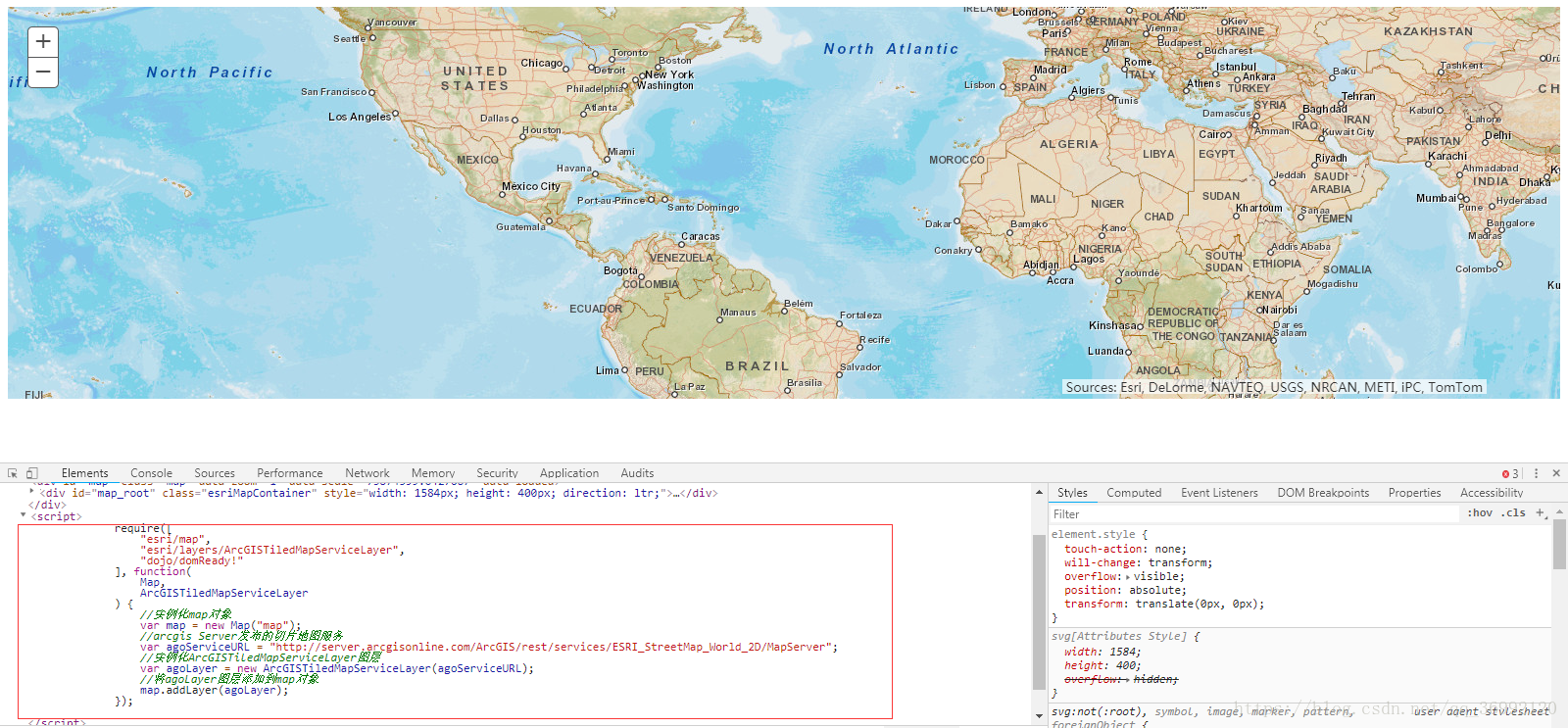Open DevTools three-dot customize menu

1536,473
